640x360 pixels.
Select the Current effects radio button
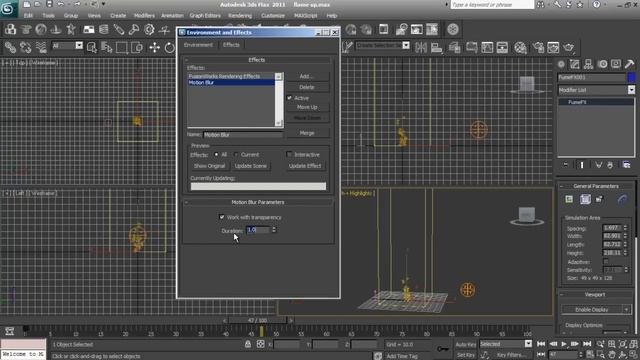pos(236,154)
